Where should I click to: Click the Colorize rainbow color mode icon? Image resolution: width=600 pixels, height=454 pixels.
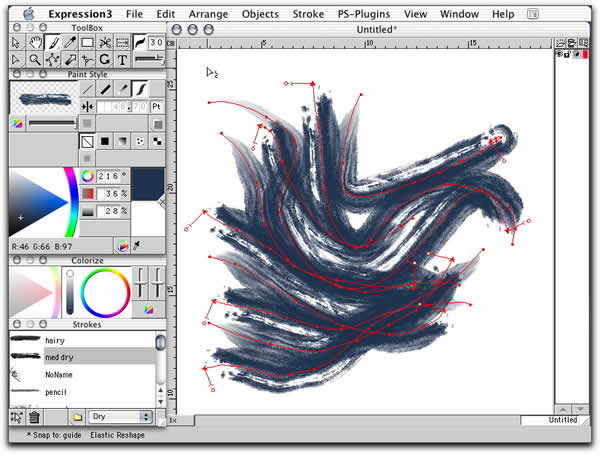tap(148, 309)
